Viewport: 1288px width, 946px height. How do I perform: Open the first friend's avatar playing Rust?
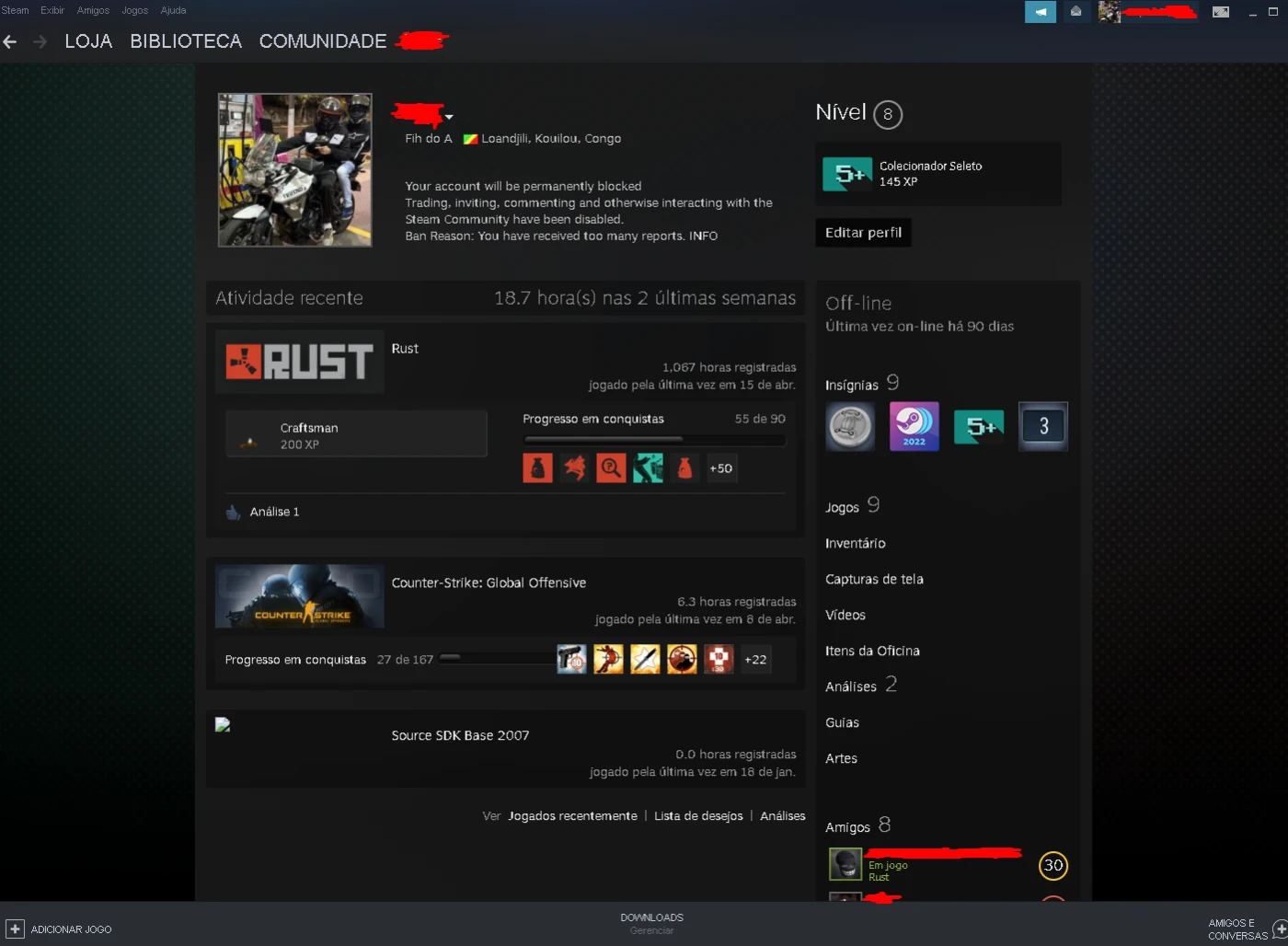(x=845, y=864)
